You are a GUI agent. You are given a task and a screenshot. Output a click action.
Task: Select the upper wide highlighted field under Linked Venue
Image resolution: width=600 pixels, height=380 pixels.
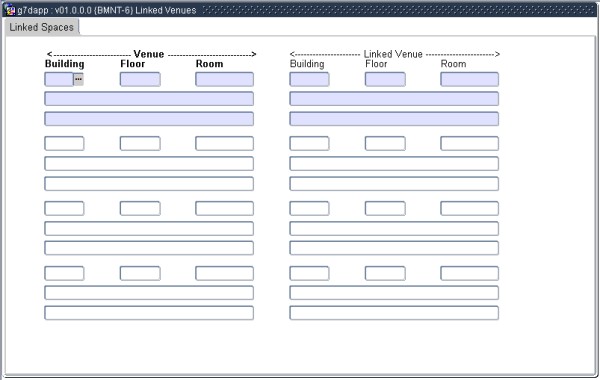[394, 99]
